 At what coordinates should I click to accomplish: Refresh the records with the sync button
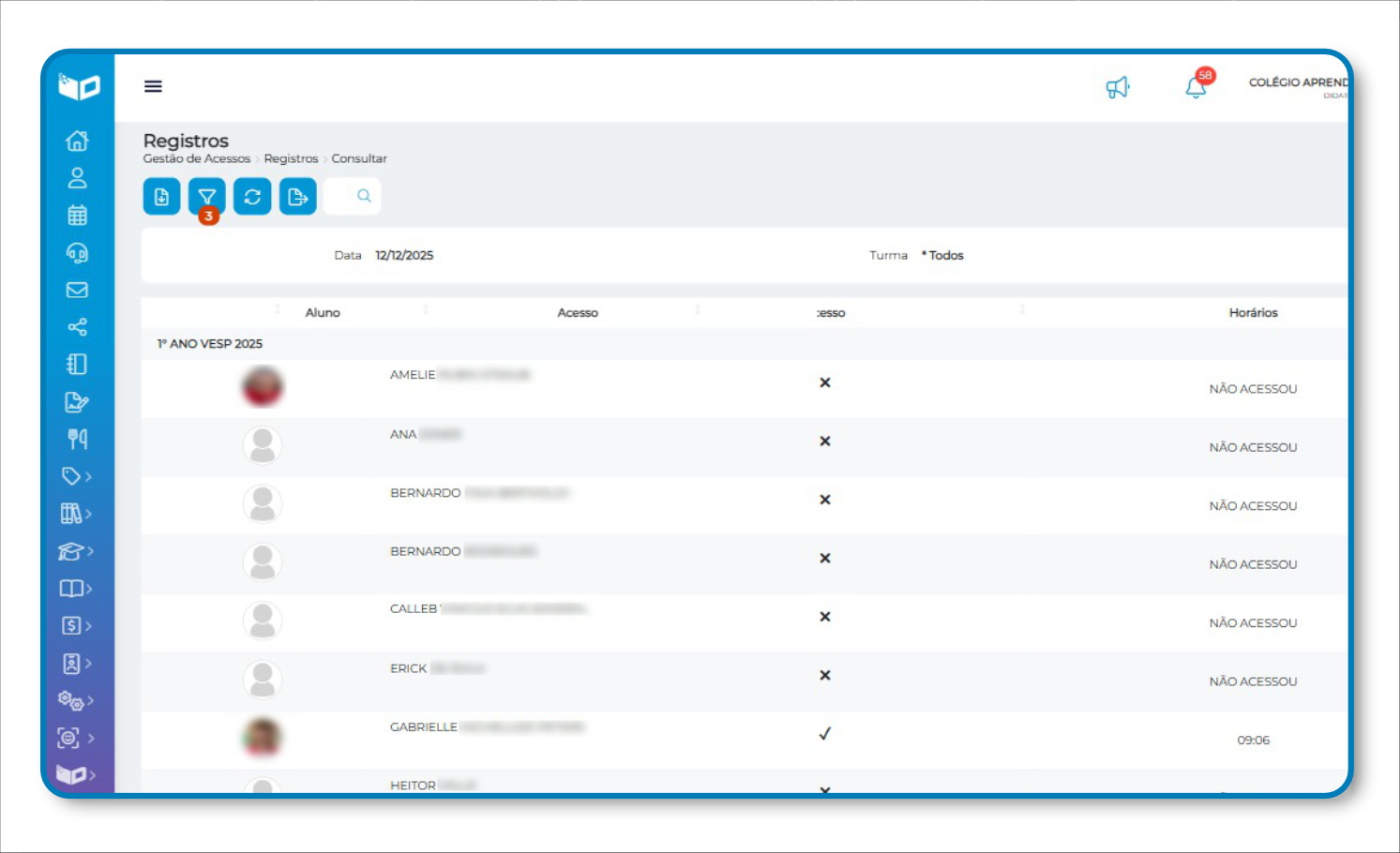point(252,197)
